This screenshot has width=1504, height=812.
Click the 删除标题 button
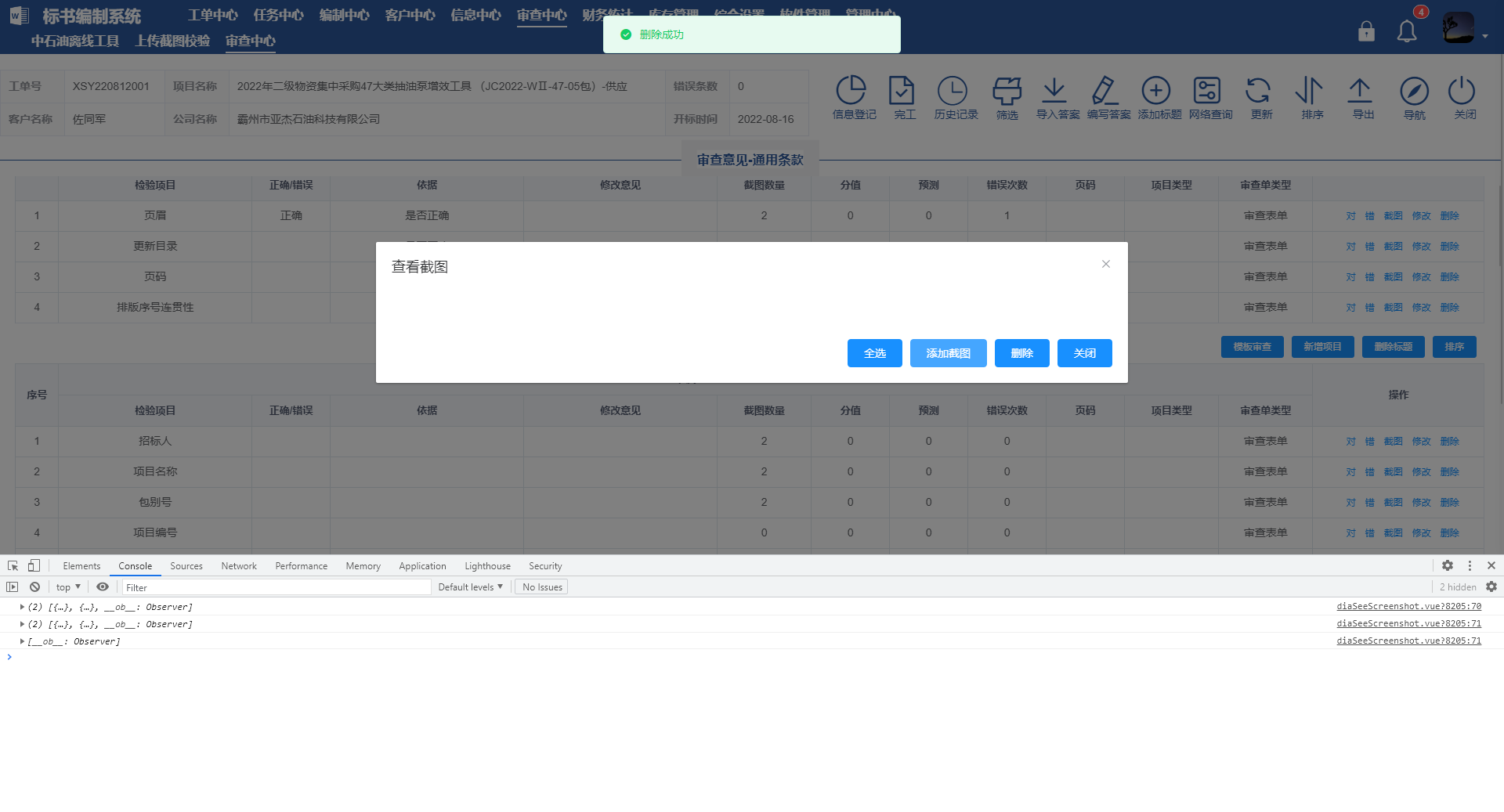tap(1394, 347)
